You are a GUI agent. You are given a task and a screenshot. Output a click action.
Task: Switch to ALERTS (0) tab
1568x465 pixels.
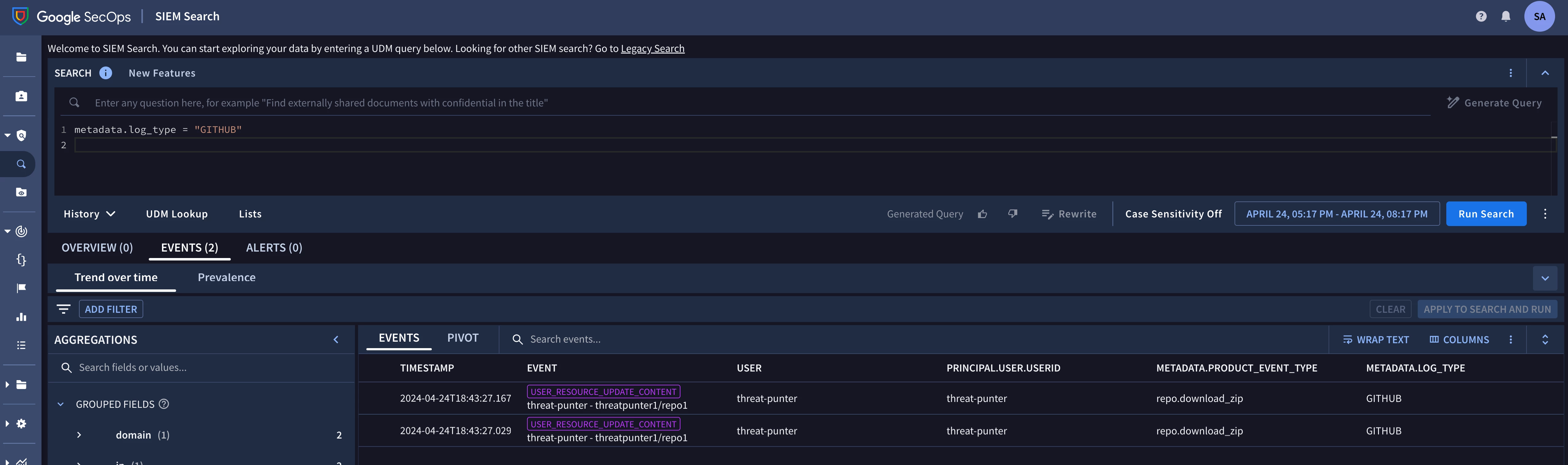(274, 248)
